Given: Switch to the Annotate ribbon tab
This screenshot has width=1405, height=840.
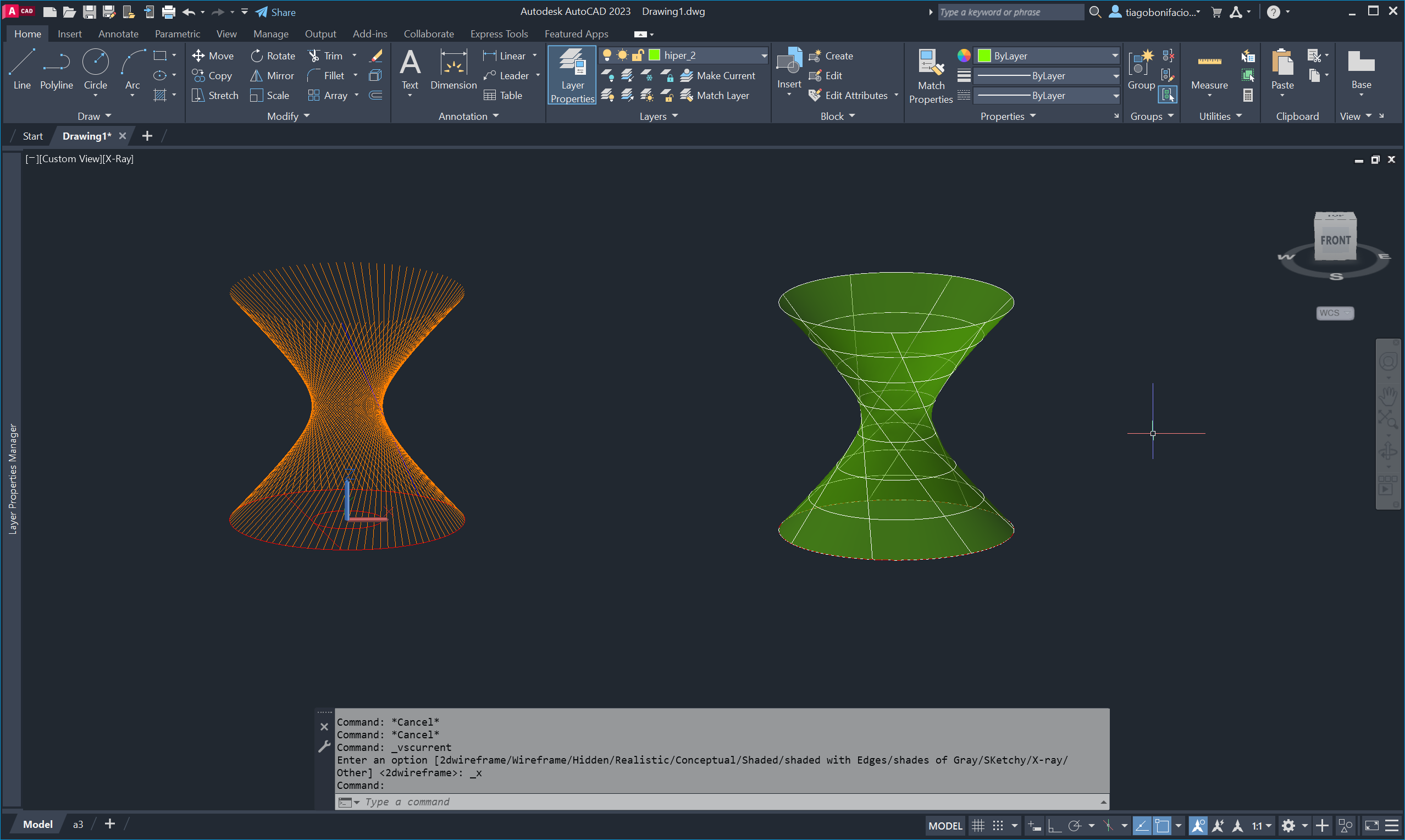Looking at the screenshot, I should click(x=118, y=34).
